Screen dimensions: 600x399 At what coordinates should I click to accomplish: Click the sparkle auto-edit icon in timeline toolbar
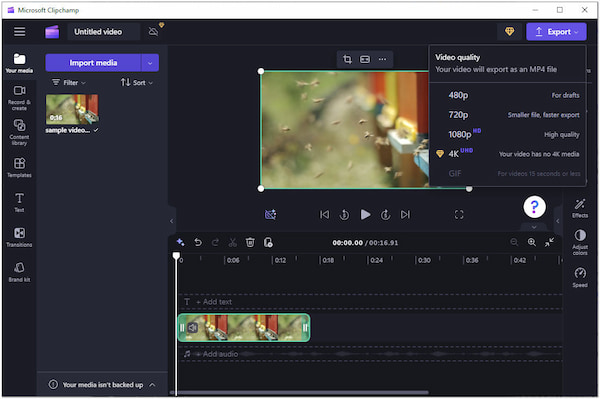(x=180, y=242)
